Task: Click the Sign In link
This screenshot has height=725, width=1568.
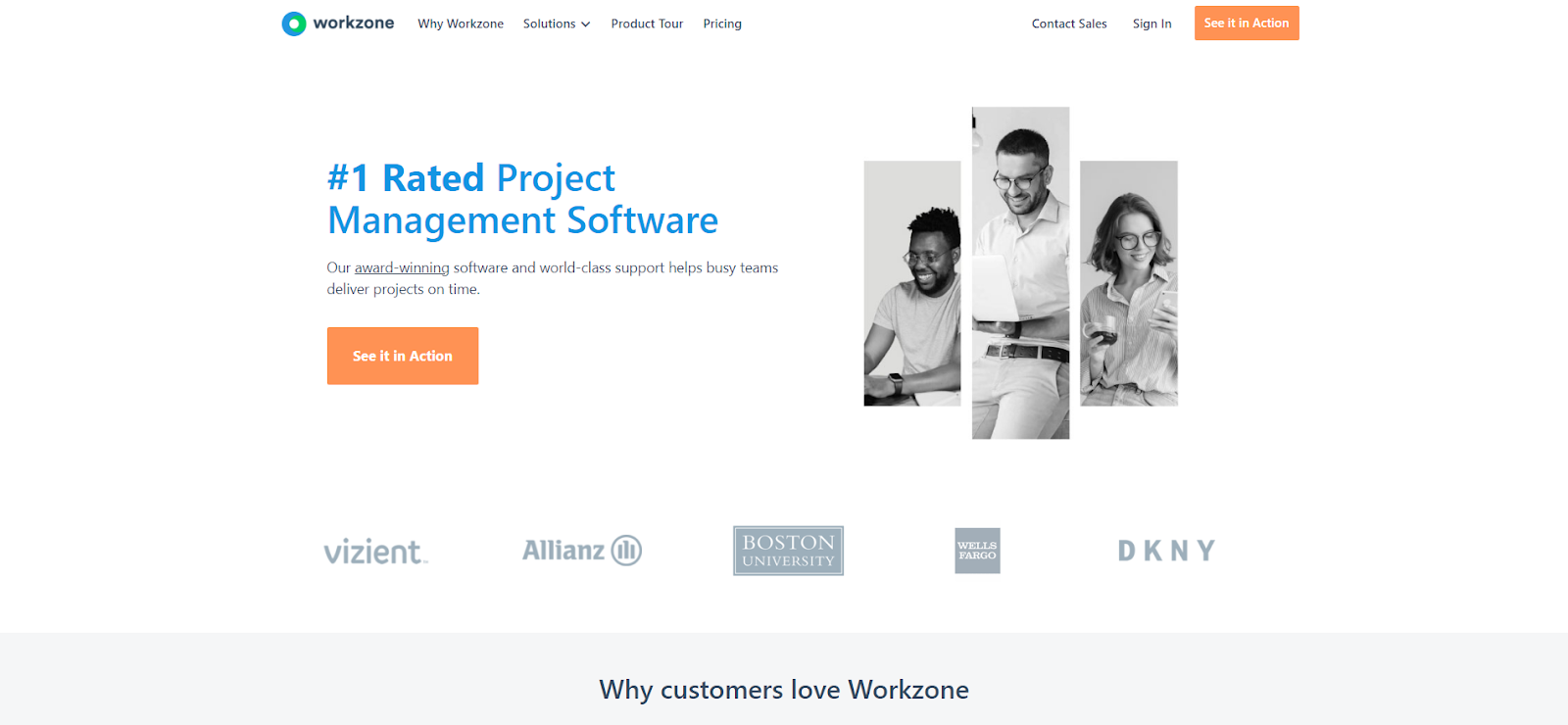Action: click(1151, 24)
